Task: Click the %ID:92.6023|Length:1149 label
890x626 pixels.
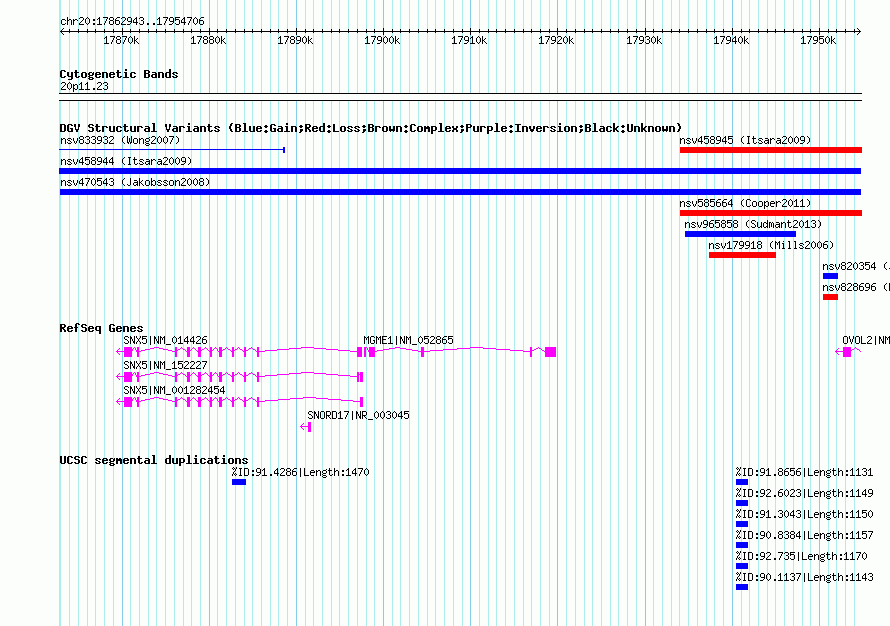Action: (x=804, y=493)
